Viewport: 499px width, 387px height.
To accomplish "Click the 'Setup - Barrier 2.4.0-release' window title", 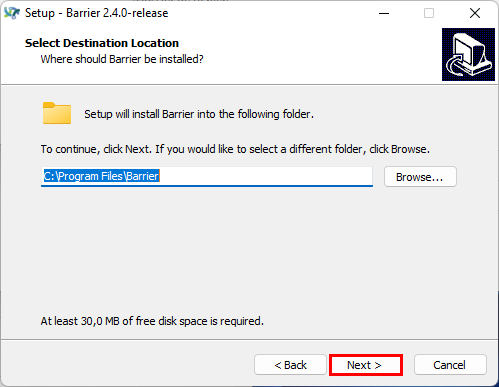I will coord(97,13).
